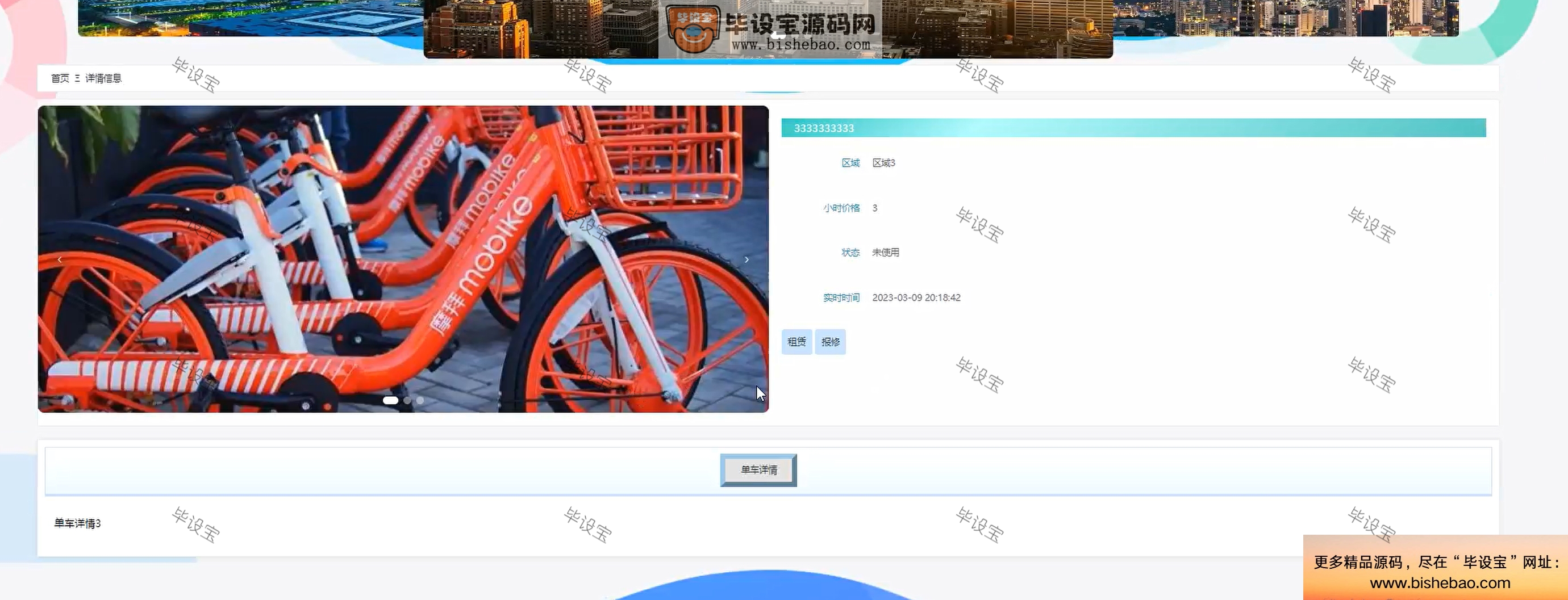
Task: Click the 报修 repair report button
Action: coord(830,342)
